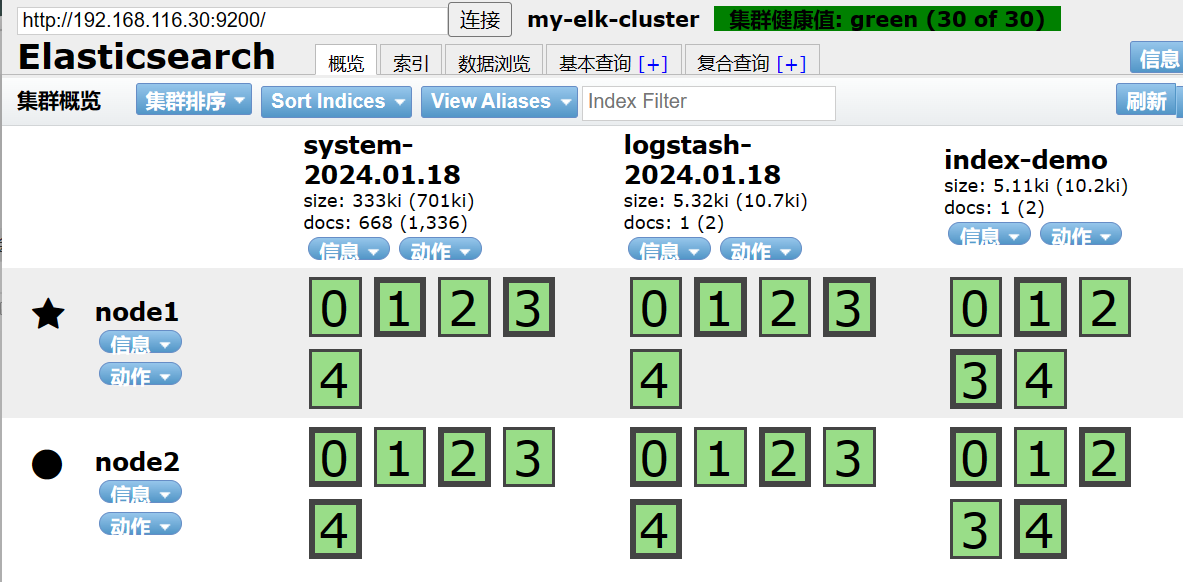Select shard 3 of index-demo on node1
The width and height of the screenshot is (1183, 582).
(976, 379)
